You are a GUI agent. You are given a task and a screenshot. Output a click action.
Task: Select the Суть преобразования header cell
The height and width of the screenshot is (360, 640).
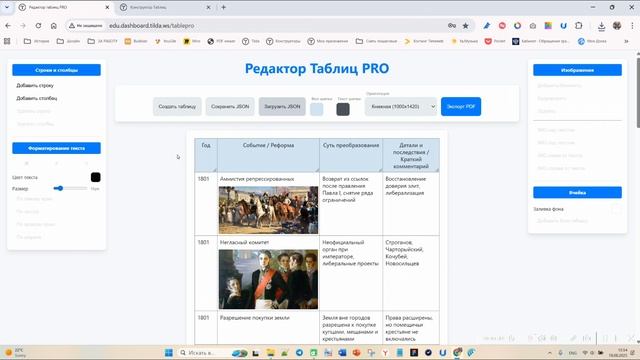pyautogui.click(x=351, y=155)
